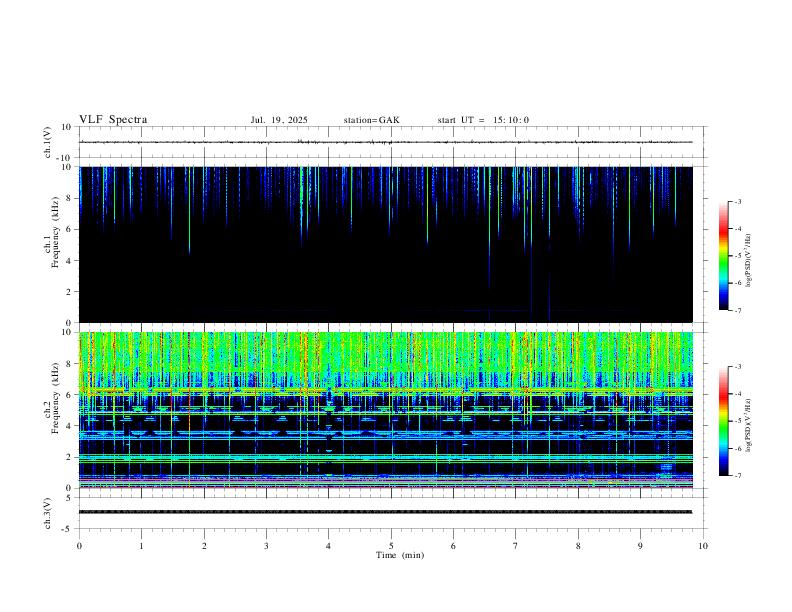This screenshot has height=612, width=792.
Task: Click inside the ch.2 spectrogram panel
Action: point(385,410)
